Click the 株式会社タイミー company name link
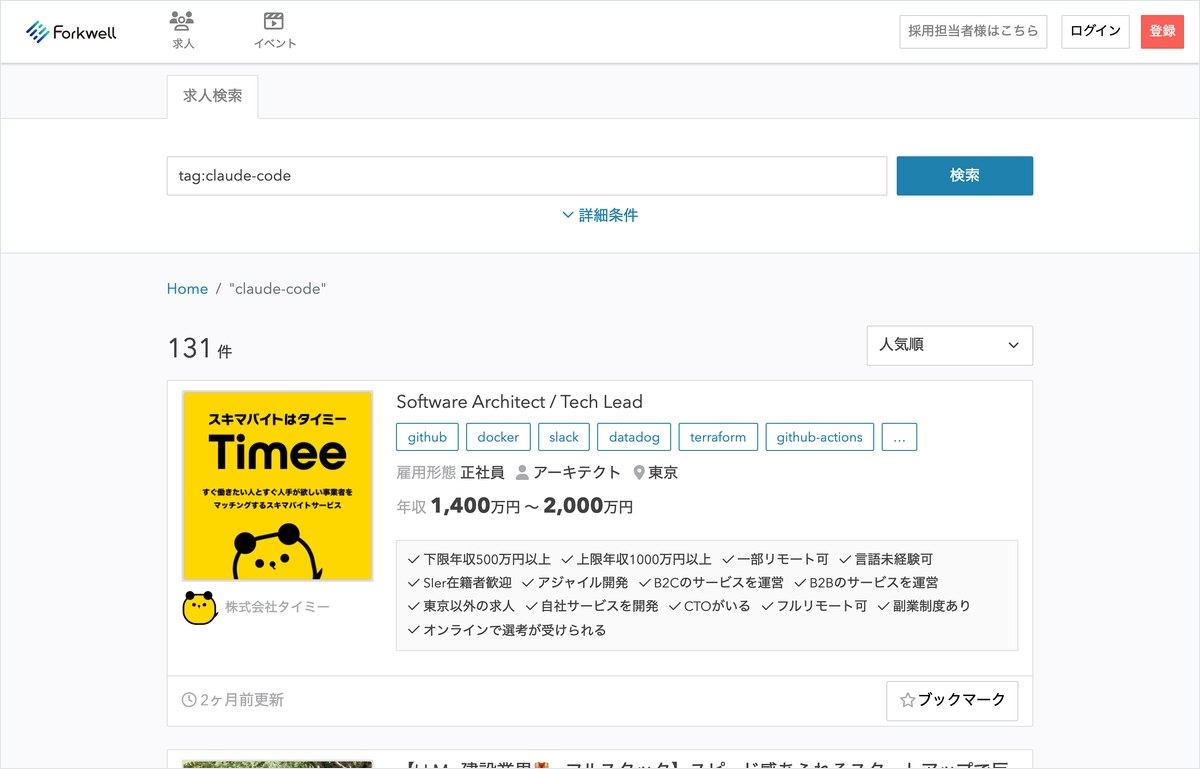 (x=277, y=607)
